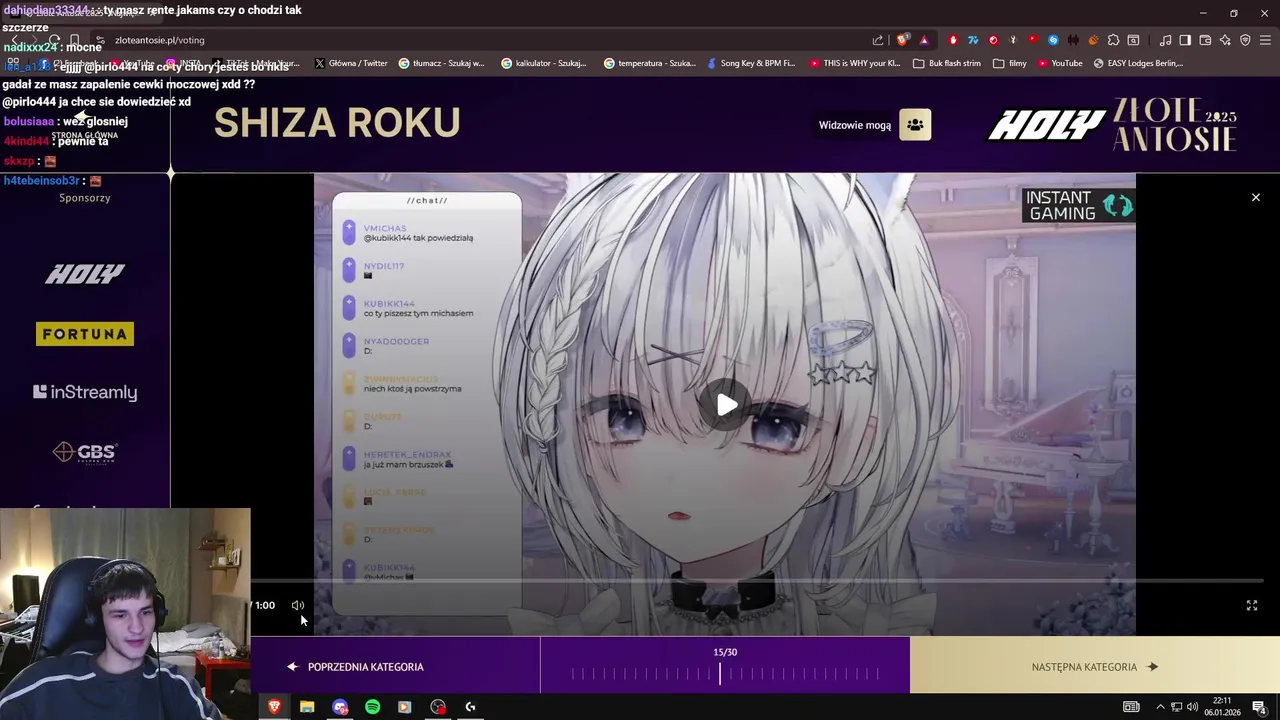Open the EASY Lodges Berlin bookmark
This screenshot has width=1280, height=720.
1138,63
